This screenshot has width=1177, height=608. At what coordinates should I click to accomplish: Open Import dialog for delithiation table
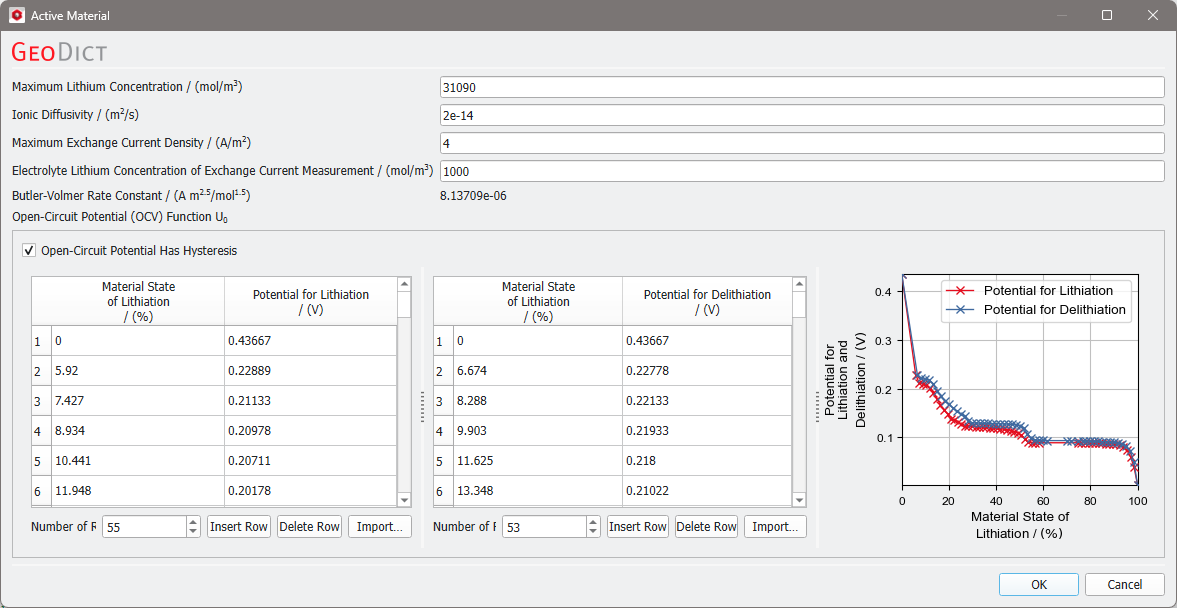[775, 527]
